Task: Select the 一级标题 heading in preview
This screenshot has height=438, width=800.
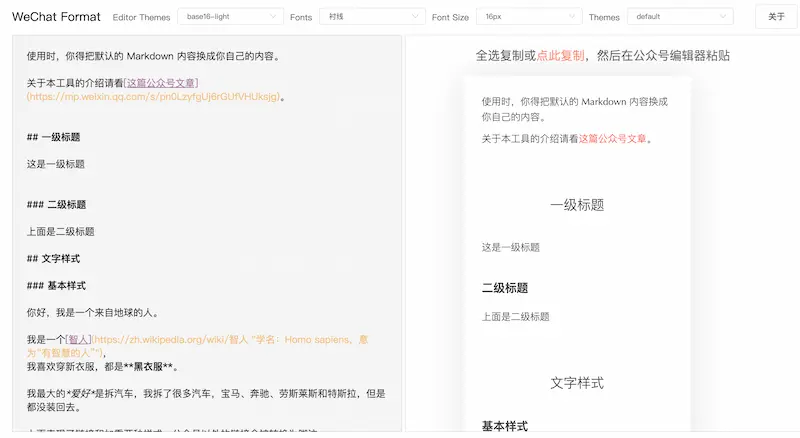Action: [577, 205]
